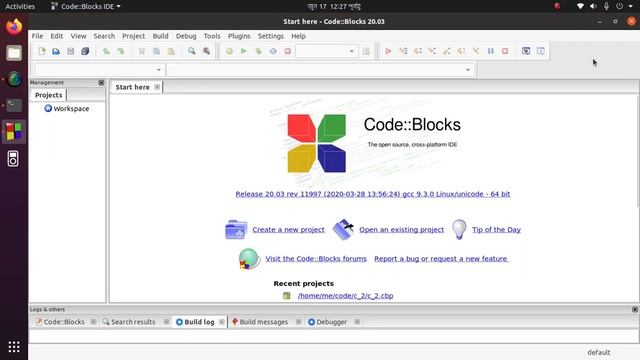The height and width of the screenshot is (360, 640).
Task: Close the Management panel
Action: click(x=101, y=82)
